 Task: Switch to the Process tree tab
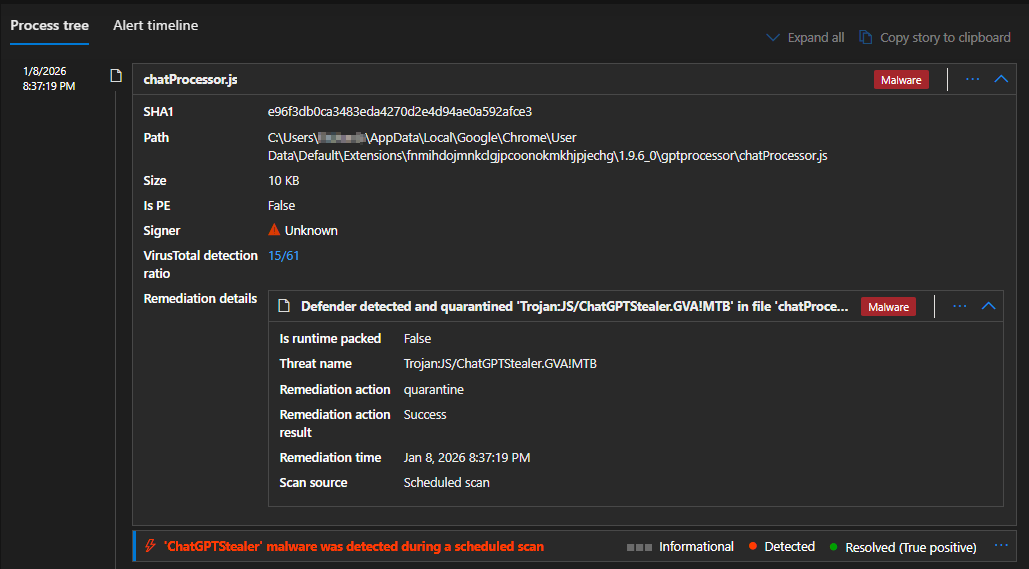point(49,26)
